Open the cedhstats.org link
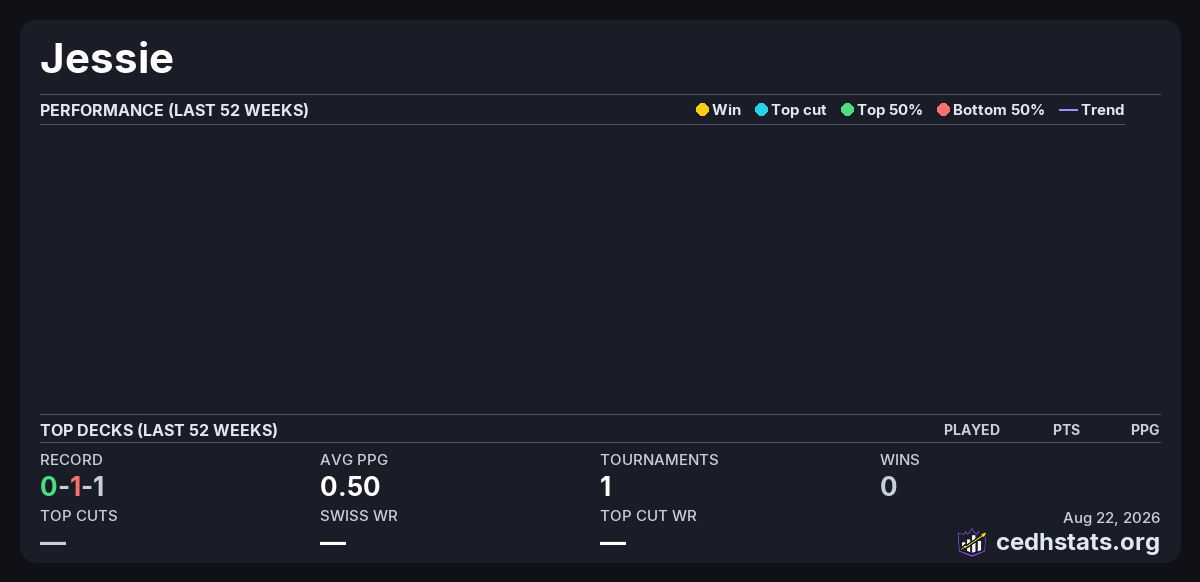 (1078, 542)
